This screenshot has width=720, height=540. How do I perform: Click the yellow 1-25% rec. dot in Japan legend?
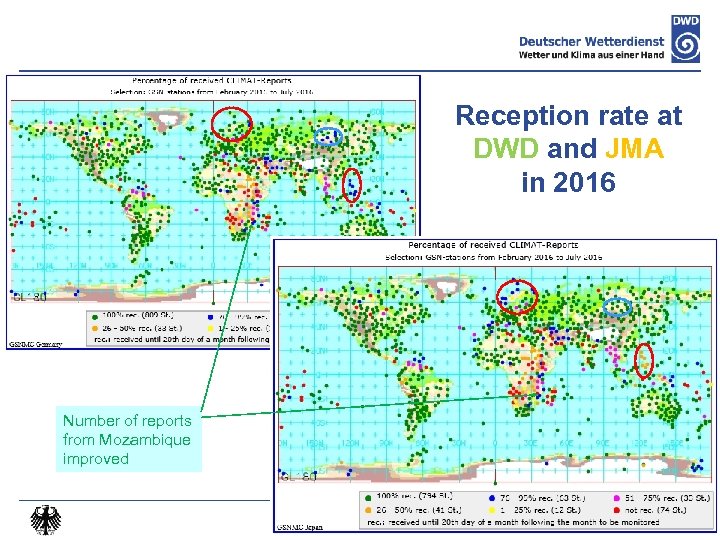pyautogui.click(x=492, y=510)
